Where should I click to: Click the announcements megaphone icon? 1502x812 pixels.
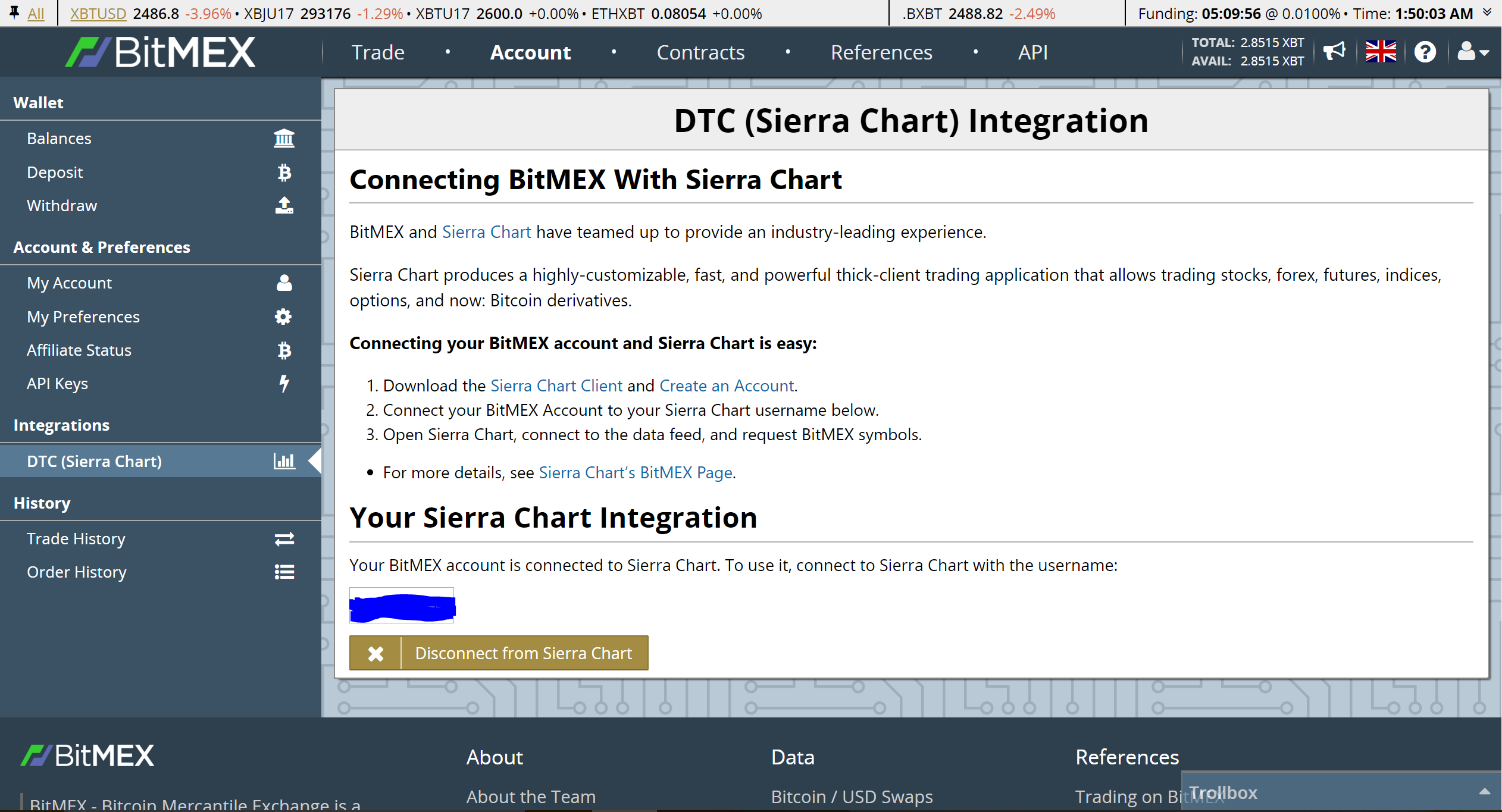(1334, 52)
